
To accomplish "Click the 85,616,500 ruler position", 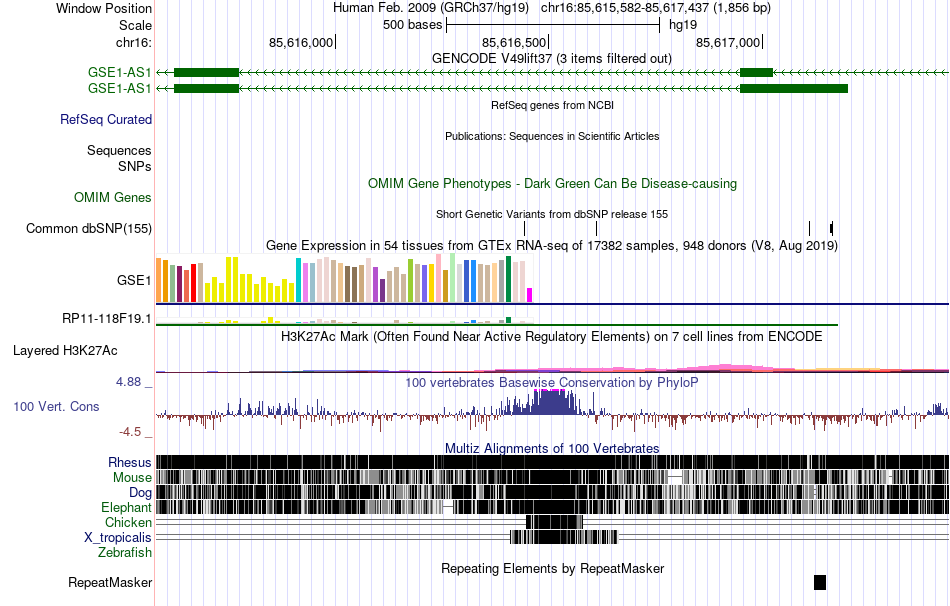I will tap(514, 42).
